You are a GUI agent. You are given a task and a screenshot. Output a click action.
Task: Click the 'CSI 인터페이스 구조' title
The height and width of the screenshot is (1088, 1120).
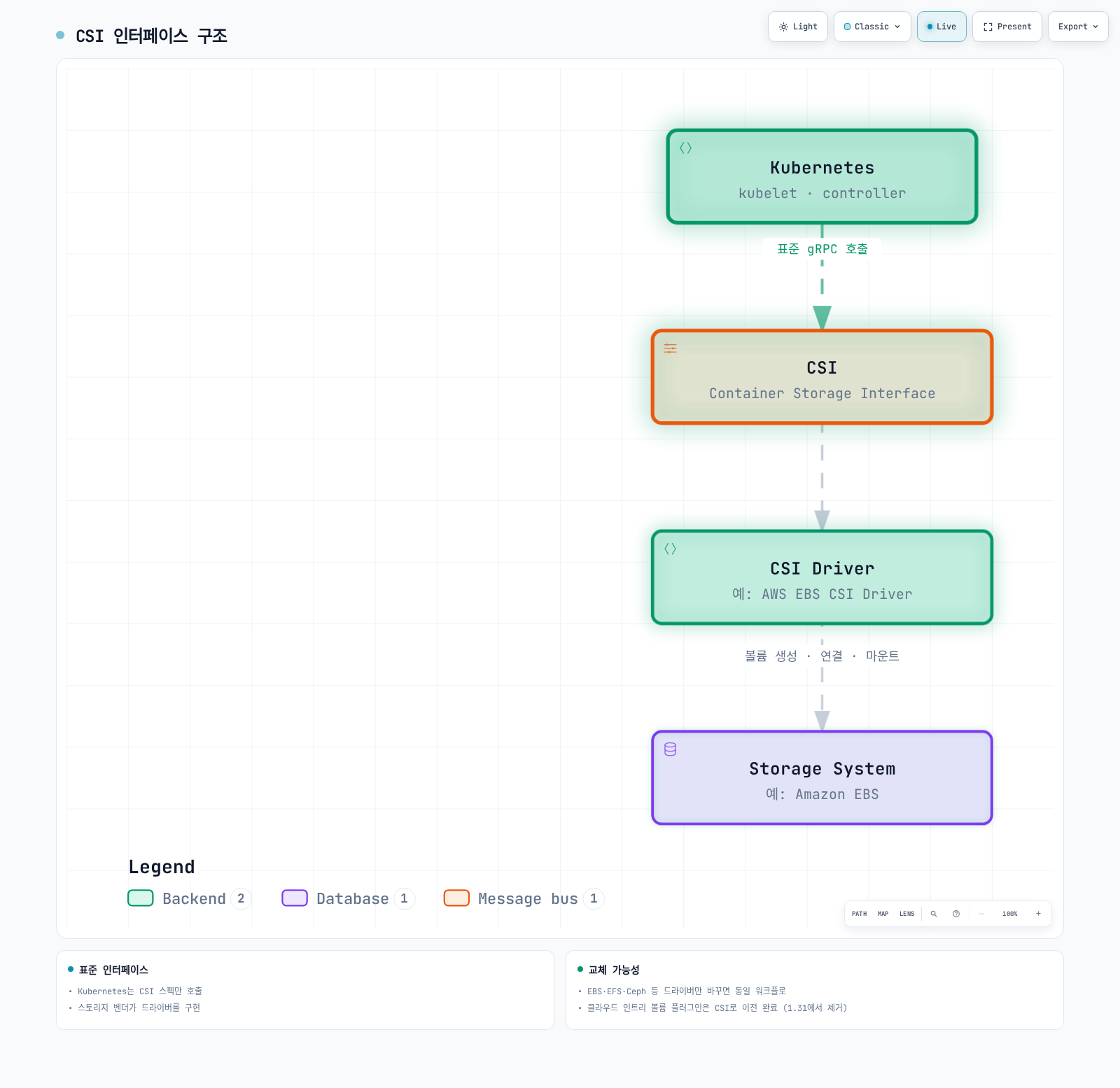pos(151,36)
